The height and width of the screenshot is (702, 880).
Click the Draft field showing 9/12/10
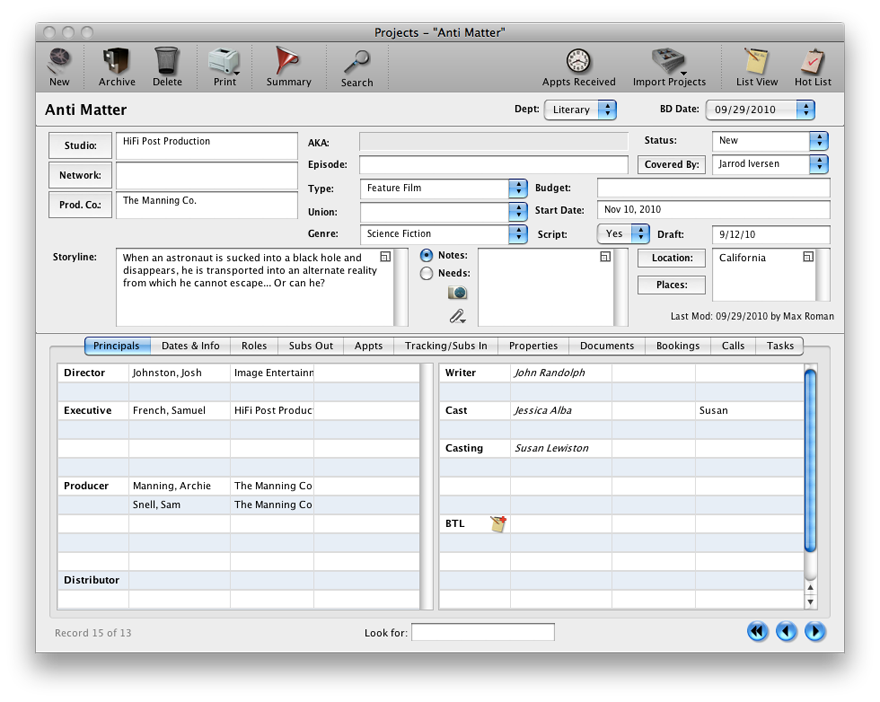pyautogui.click(x=771, y=234)
